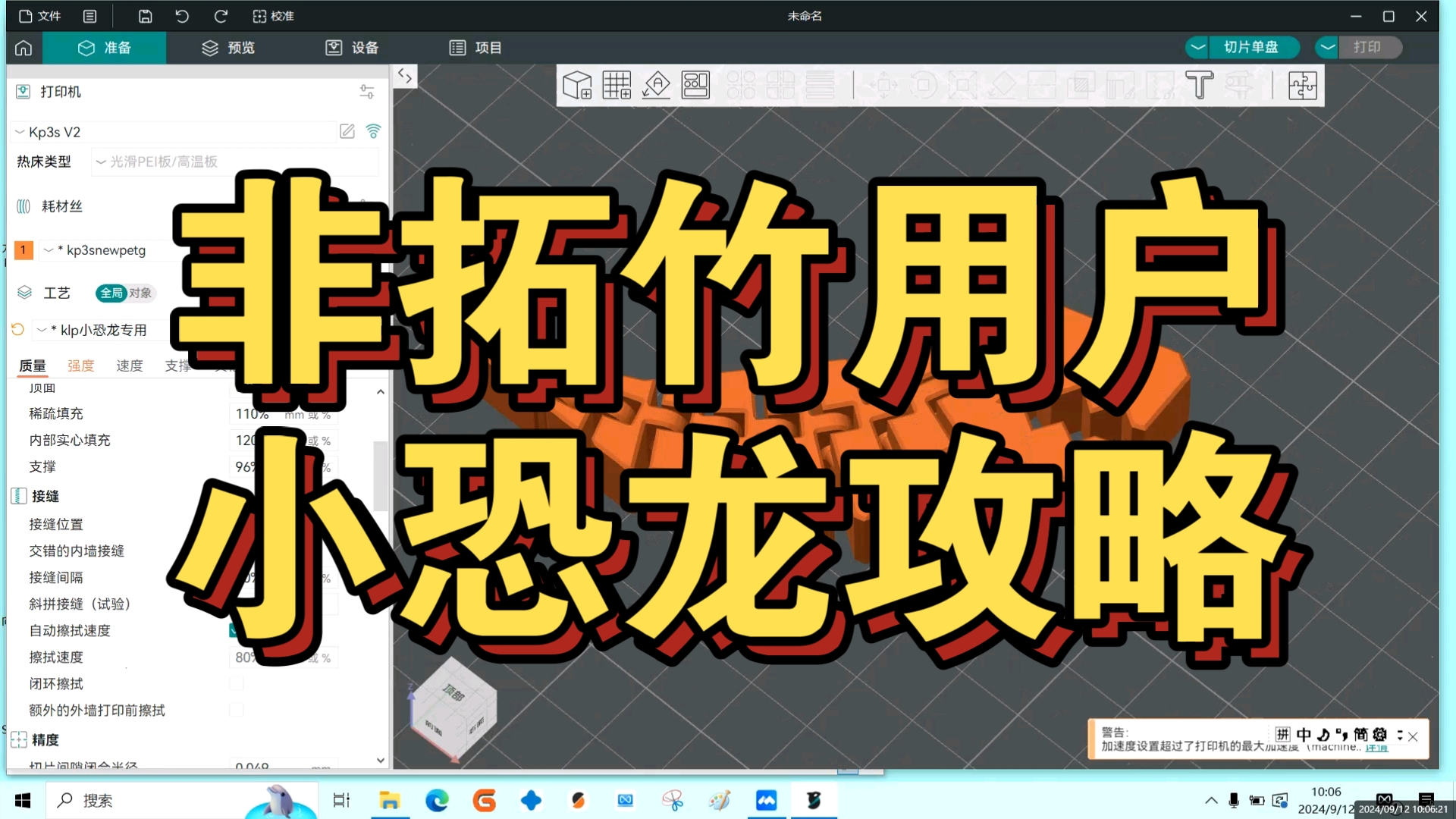
Task: Click the Windows Start button
Action: click(x=23, y=800)
